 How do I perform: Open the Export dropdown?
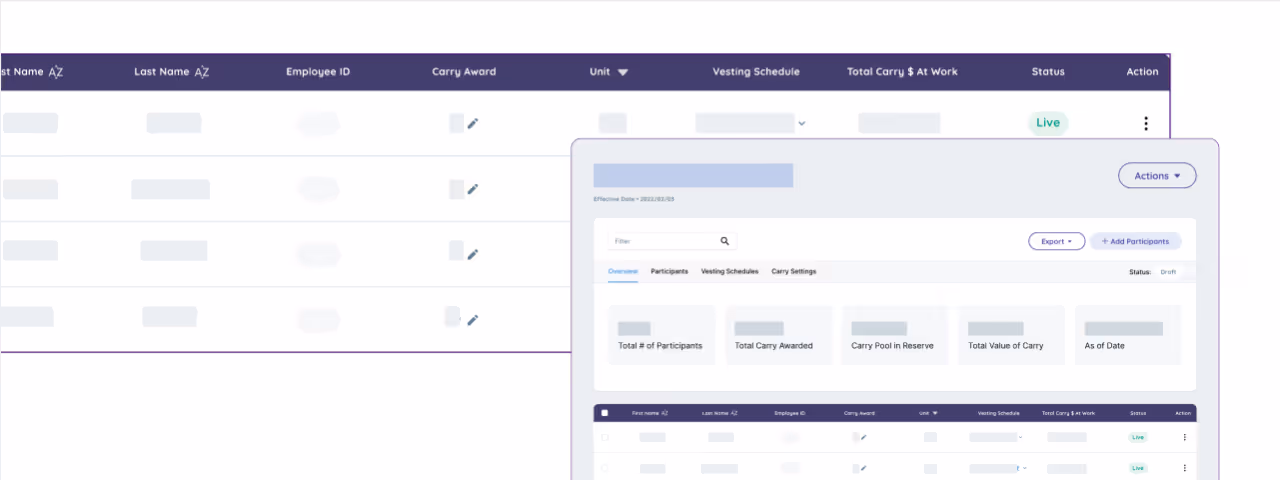click(1056, 241)
